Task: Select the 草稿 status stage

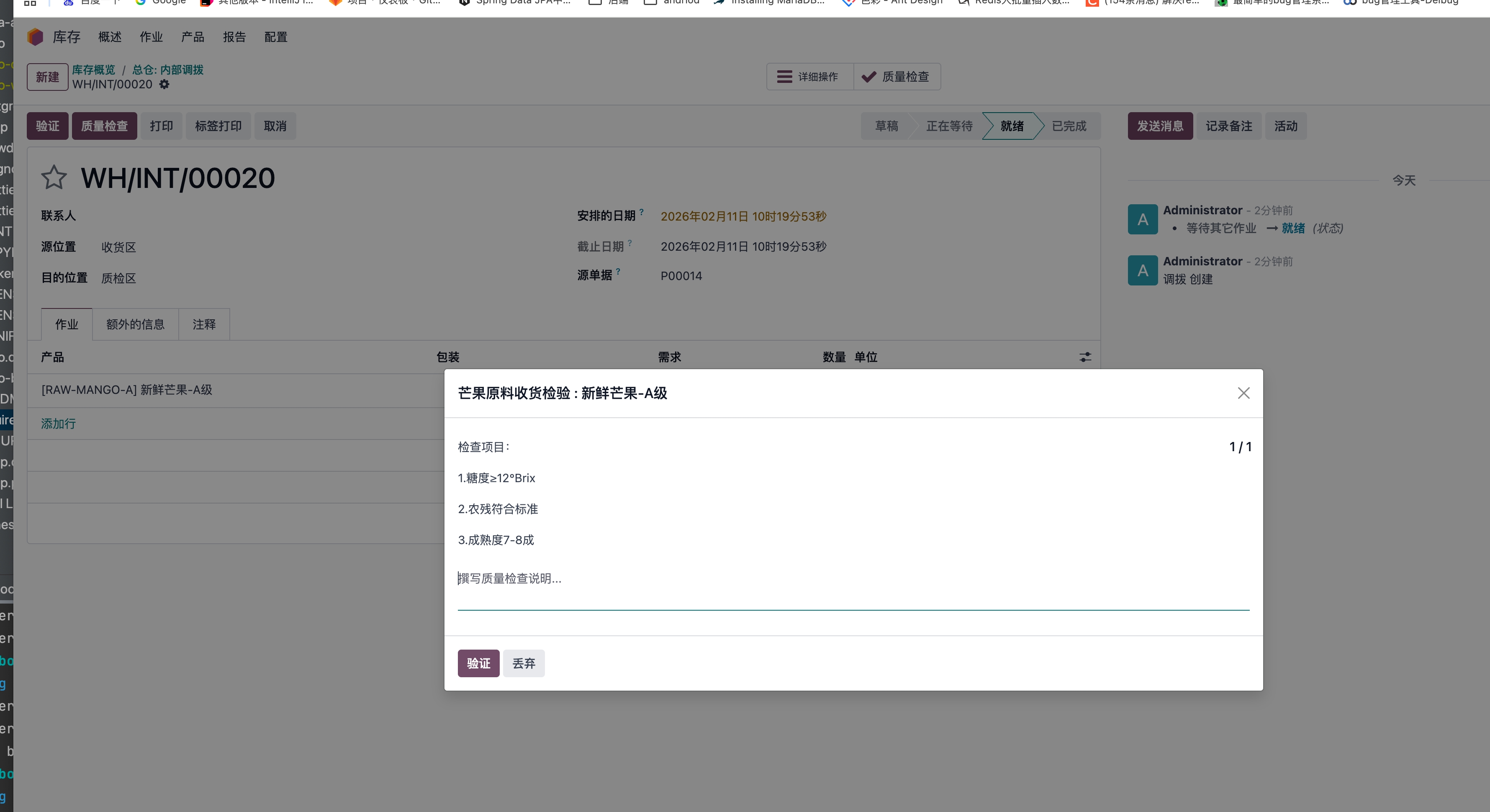Action: (x=886, y=126)
